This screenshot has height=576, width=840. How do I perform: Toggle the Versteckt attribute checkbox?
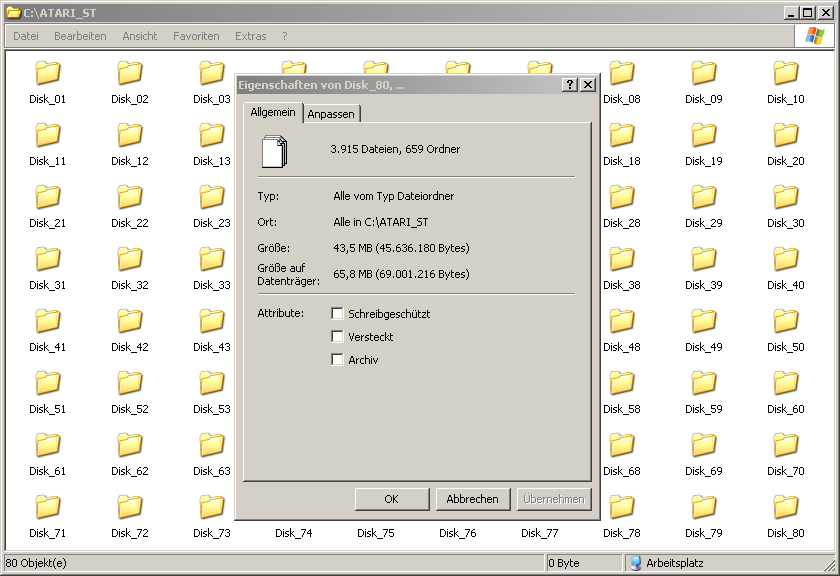337,336
